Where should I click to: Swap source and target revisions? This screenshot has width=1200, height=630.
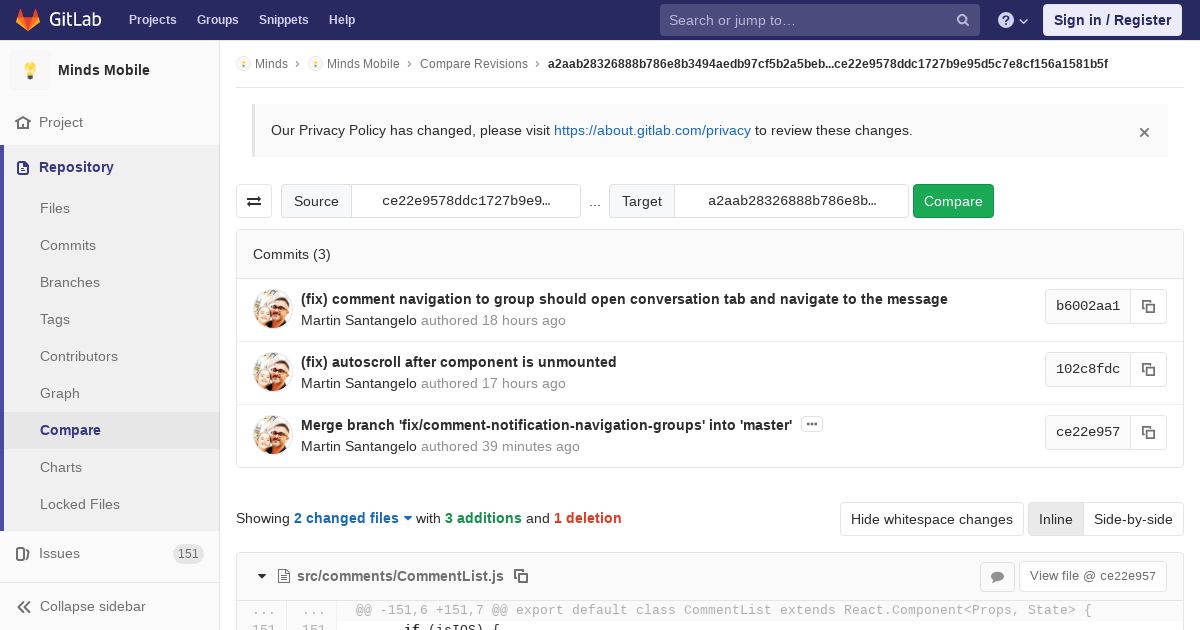[x=254, y=201]
